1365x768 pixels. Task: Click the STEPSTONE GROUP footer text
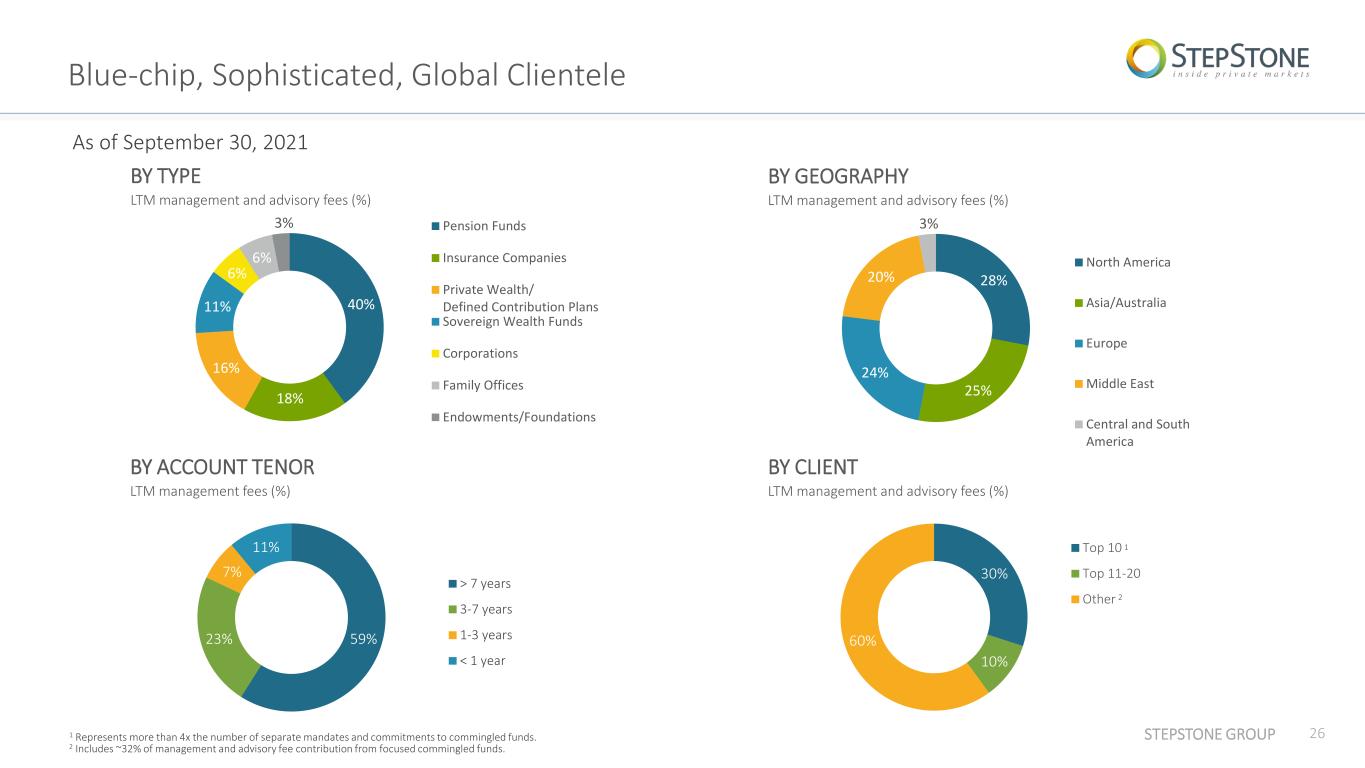click(x=1210, y=735)
